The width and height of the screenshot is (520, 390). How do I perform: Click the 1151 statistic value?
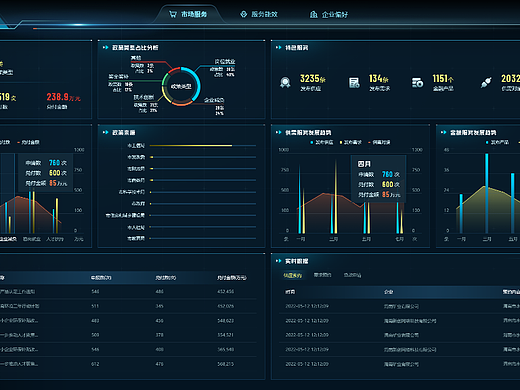coord(440,79)
